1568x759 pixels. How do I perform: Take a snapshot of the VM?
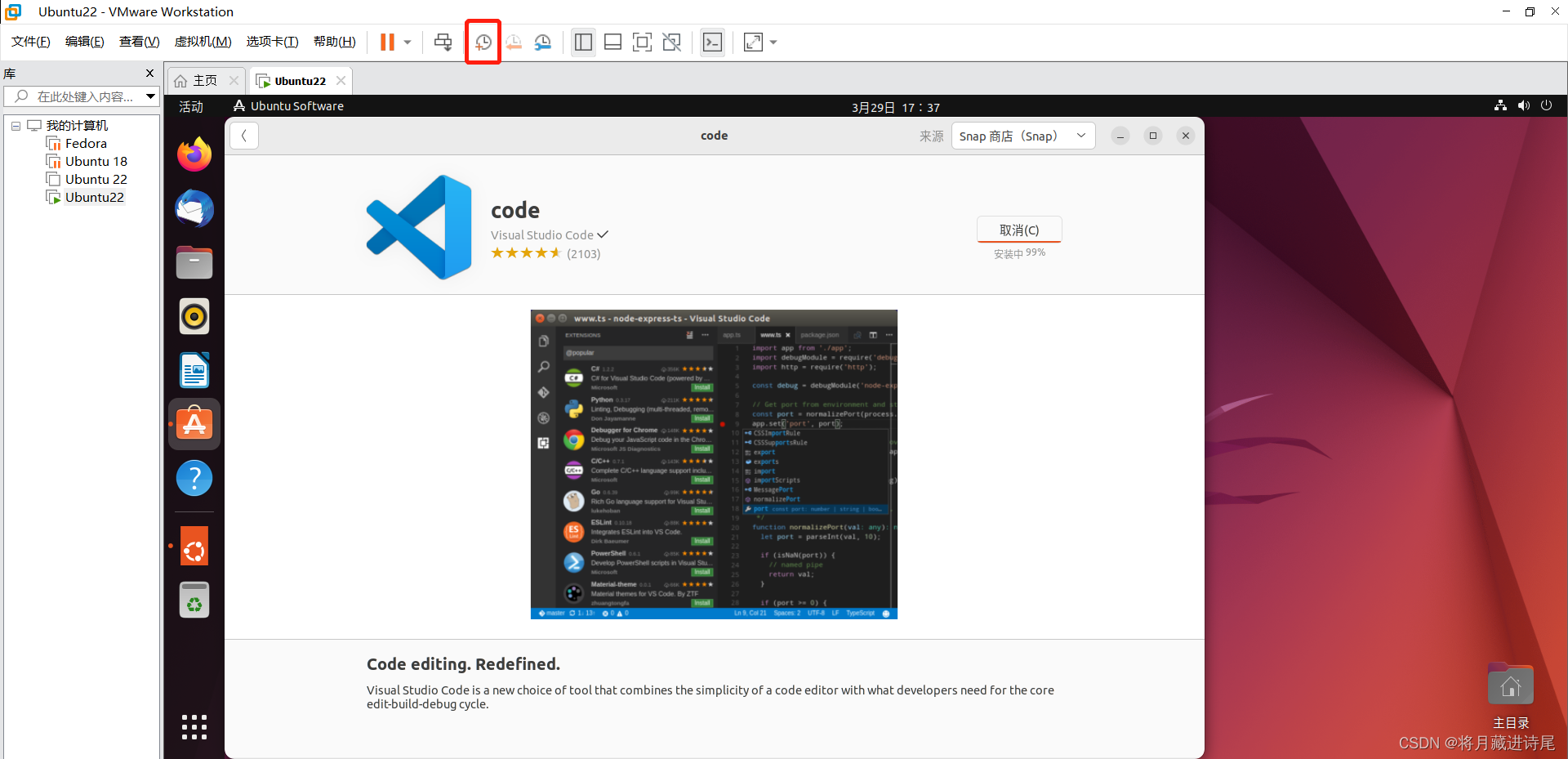click(x=483, y=42)
